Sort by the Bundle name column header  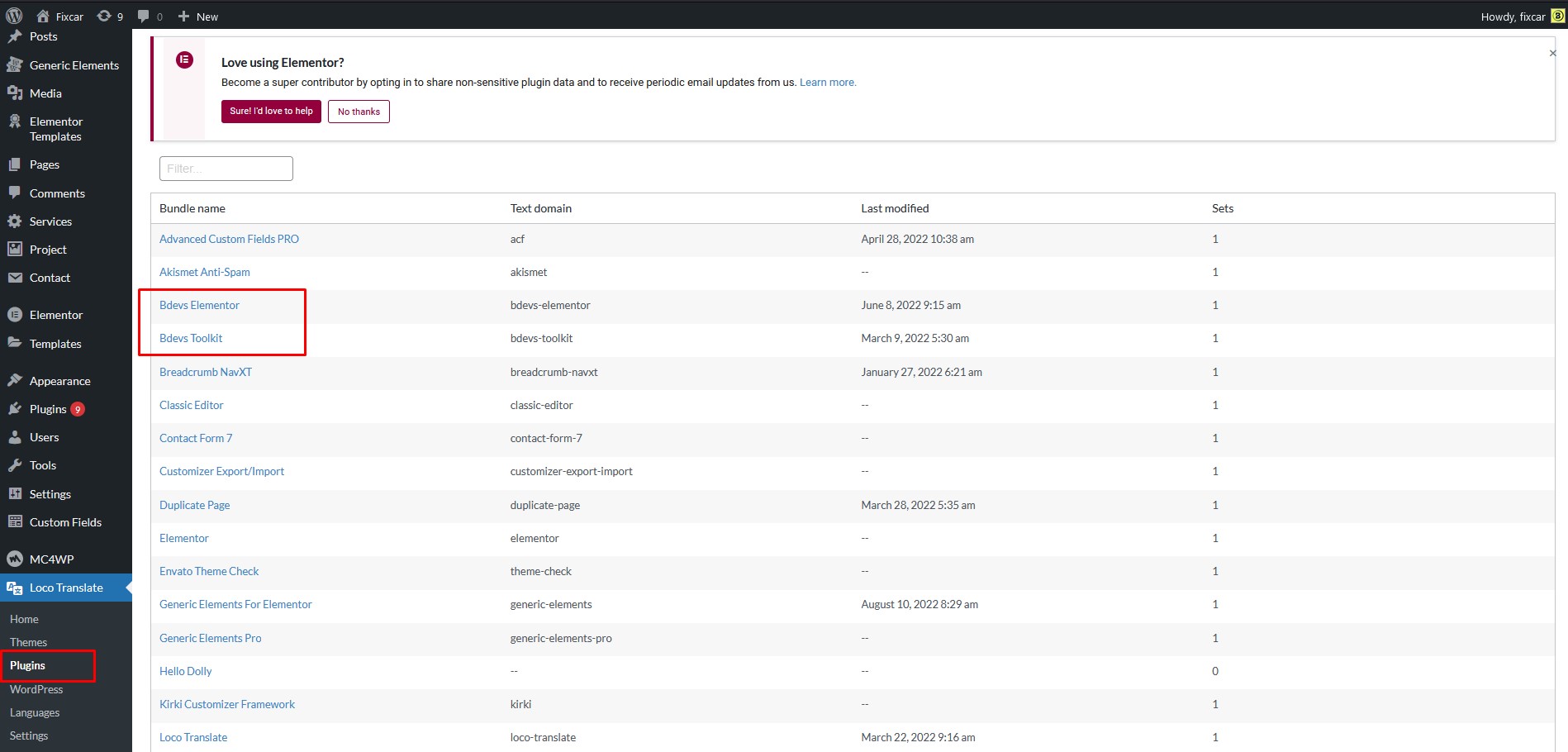click(192, 208)
